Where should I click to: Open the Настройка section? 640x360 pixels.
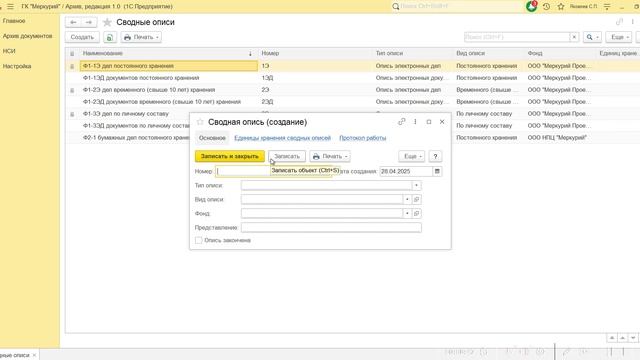[17, 66]
